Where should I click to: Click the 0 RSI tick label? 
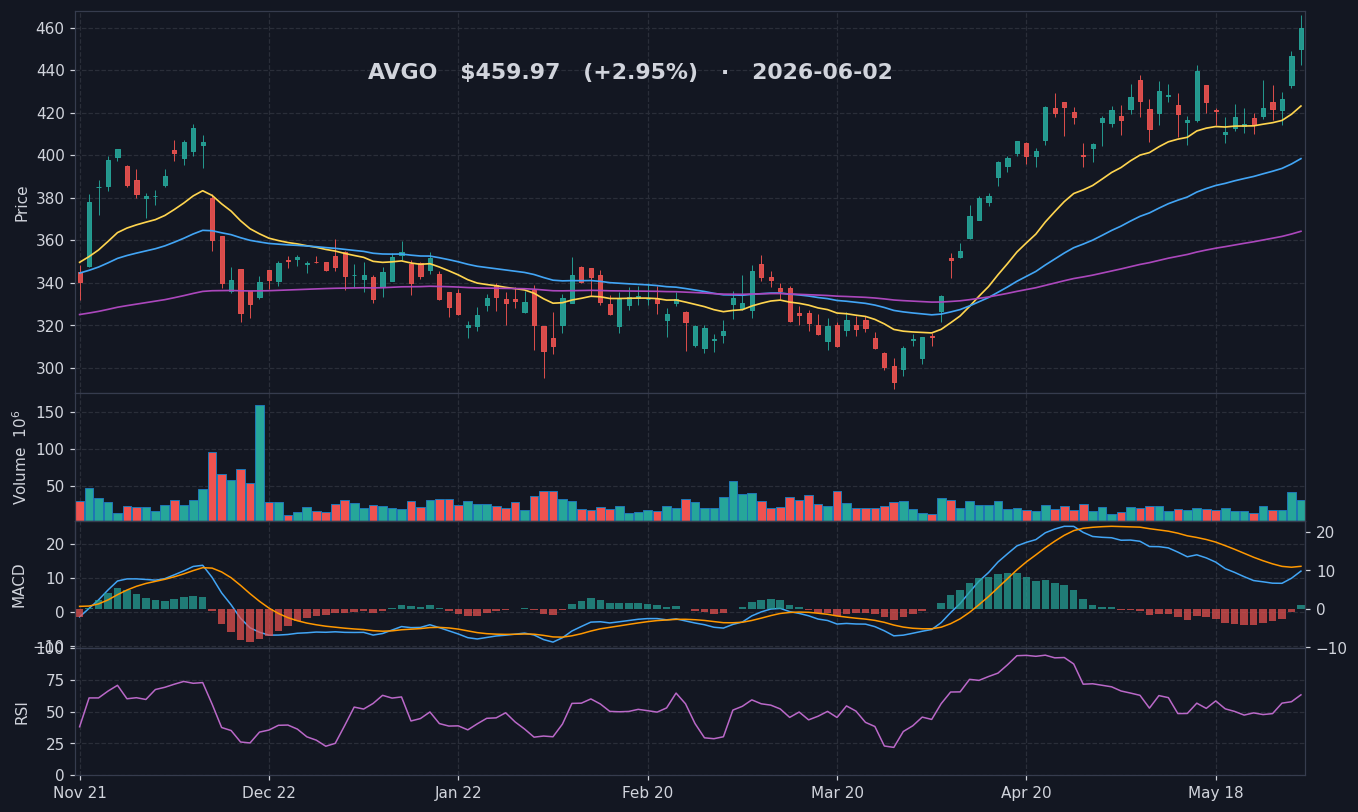point(60,776)
